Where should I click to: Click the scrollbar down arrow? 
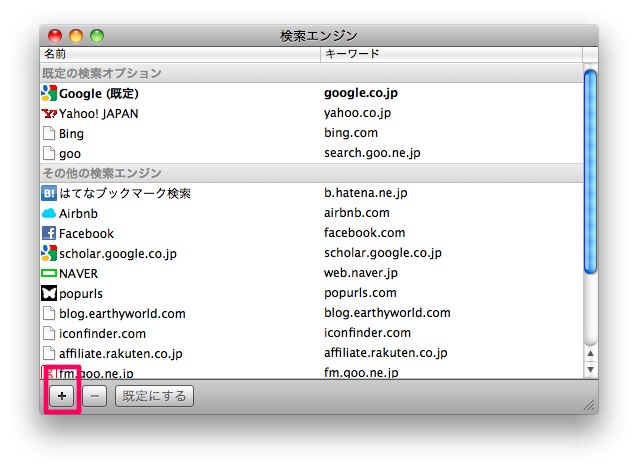click(590, 370)
